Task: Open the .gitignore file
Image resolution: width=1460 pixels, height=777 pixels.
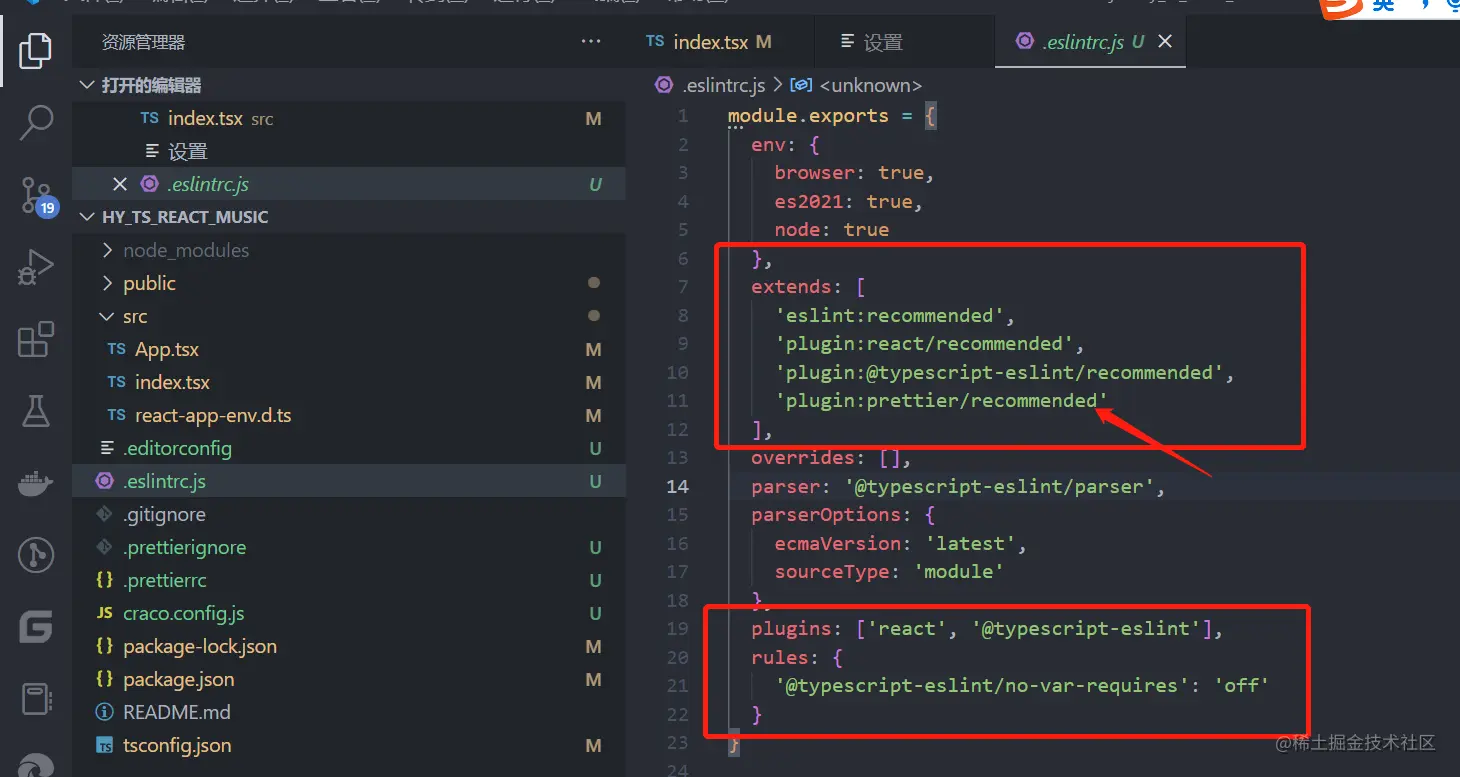Action: tap(349, 514)
